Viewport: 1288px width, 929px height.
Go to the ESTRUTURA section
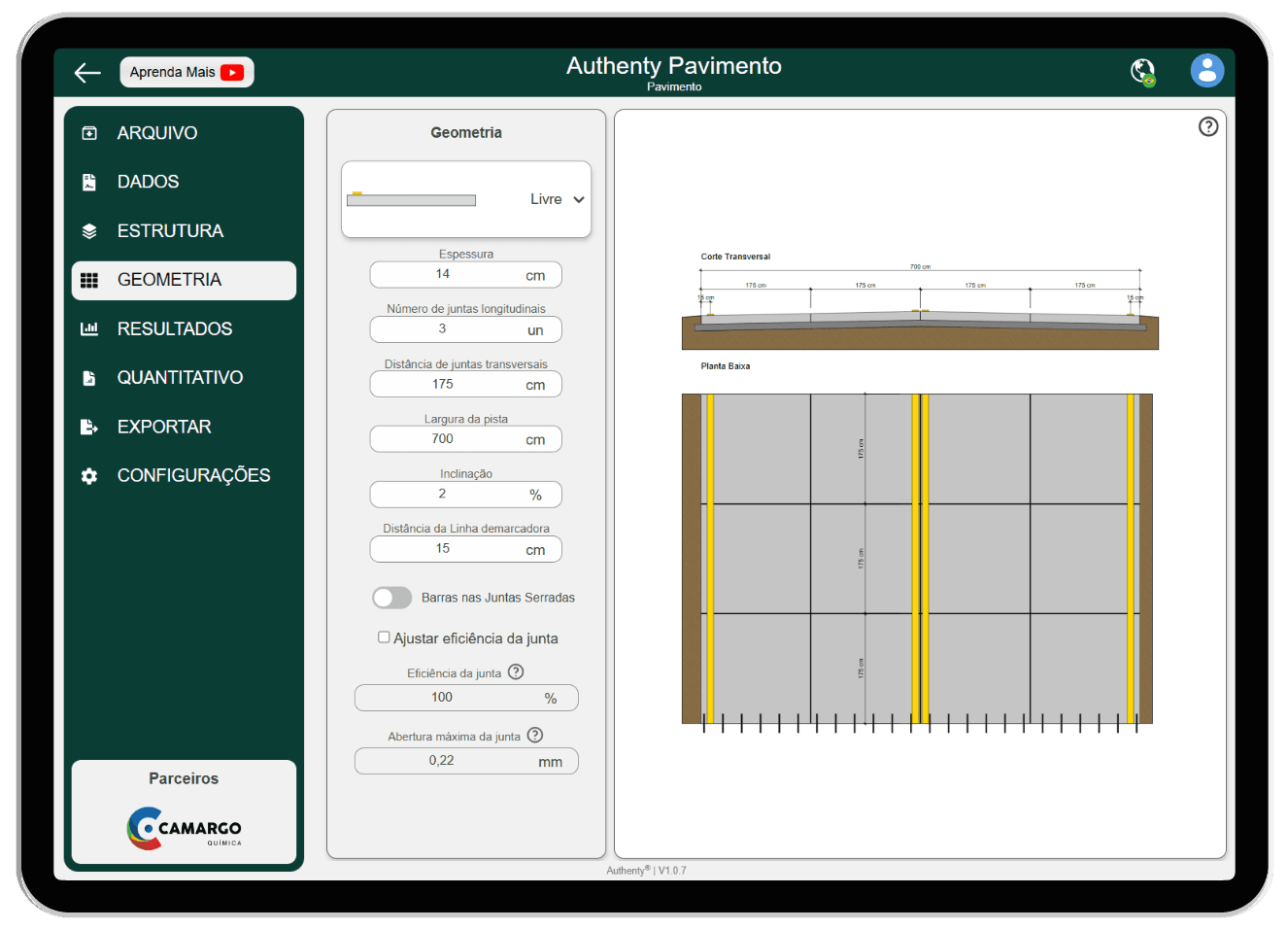pos(184,231)
